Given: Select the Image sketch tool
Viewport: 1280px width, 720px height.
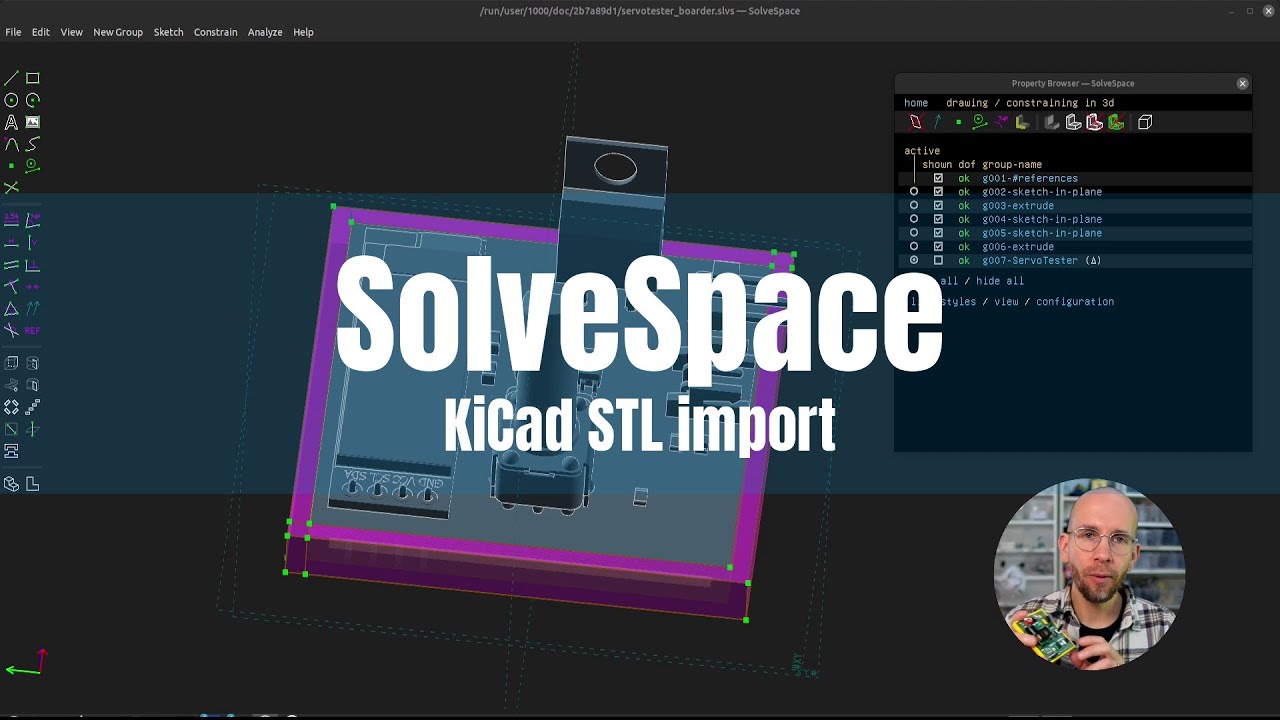Looking at the screenshot, I should coord(33,122).
